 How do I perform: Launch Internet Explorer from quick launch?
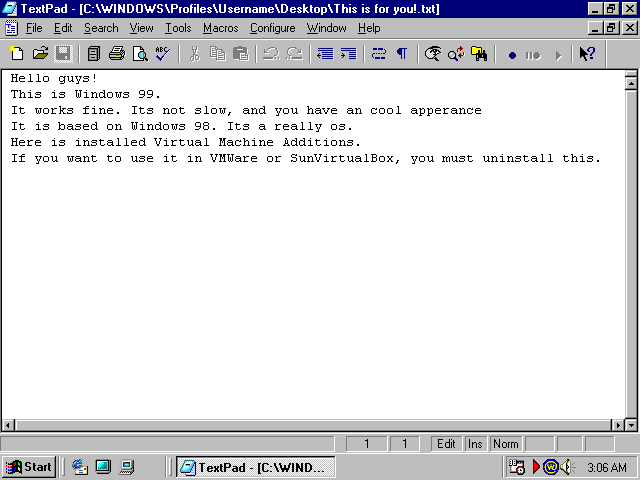80,467
